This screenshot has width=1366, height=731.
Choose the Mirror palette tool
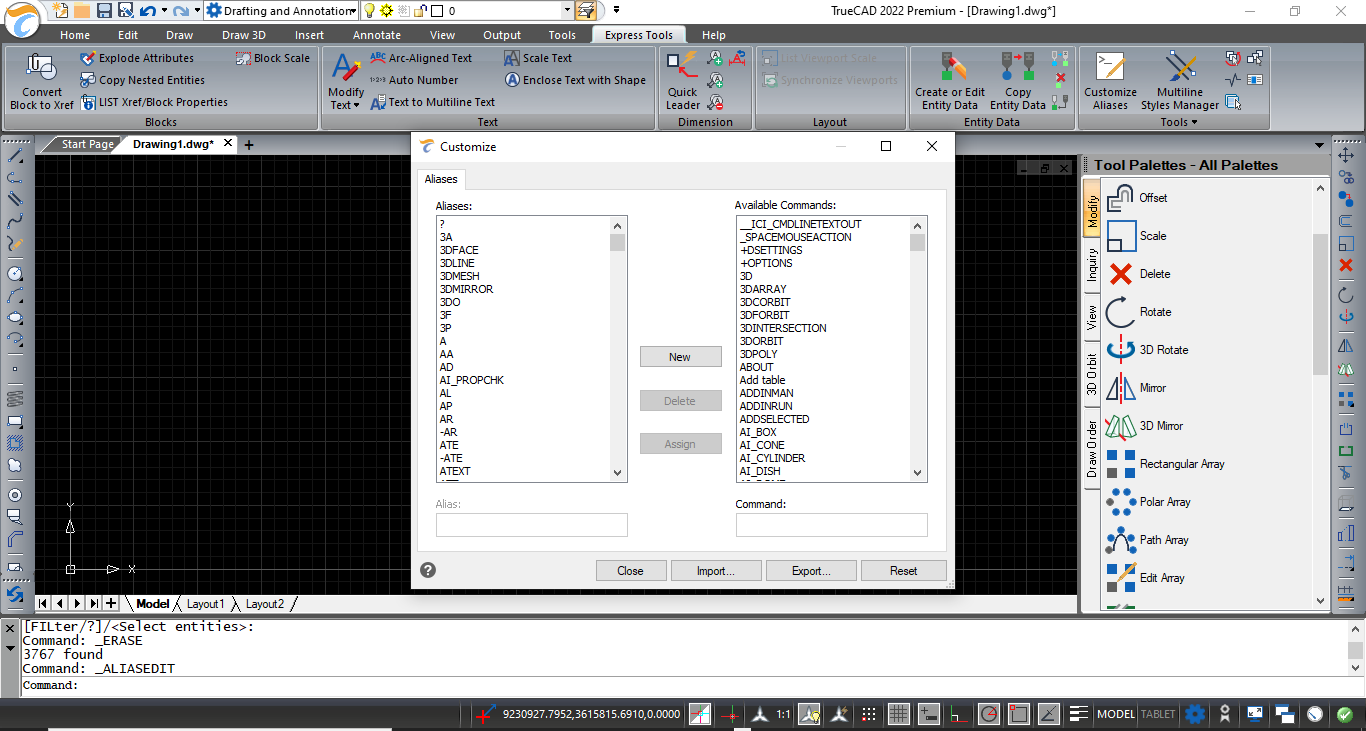coord(1137,388)
